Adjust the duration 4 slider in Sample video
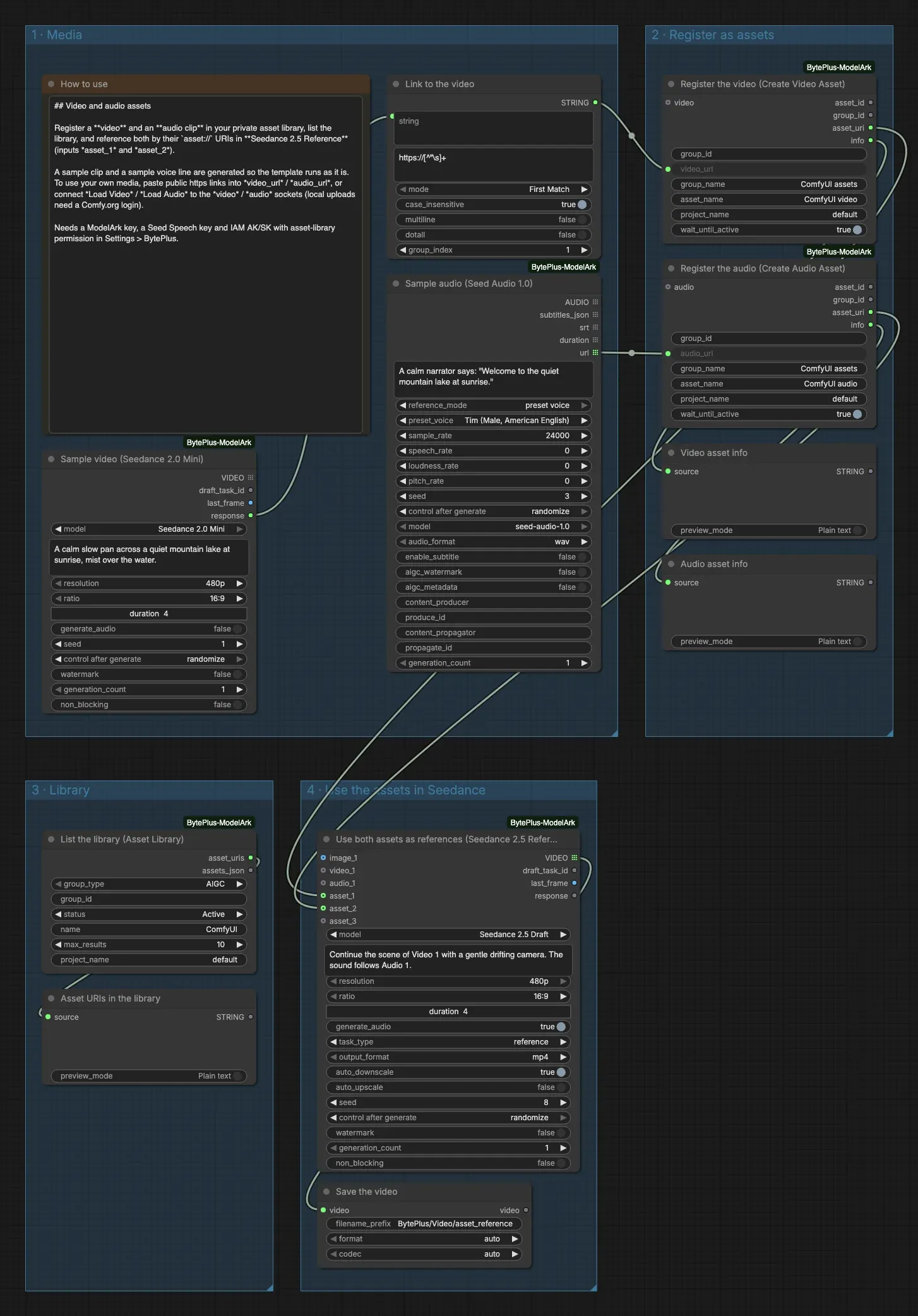918x1316 pixels. pyautogui.click(x=149, y=614)
